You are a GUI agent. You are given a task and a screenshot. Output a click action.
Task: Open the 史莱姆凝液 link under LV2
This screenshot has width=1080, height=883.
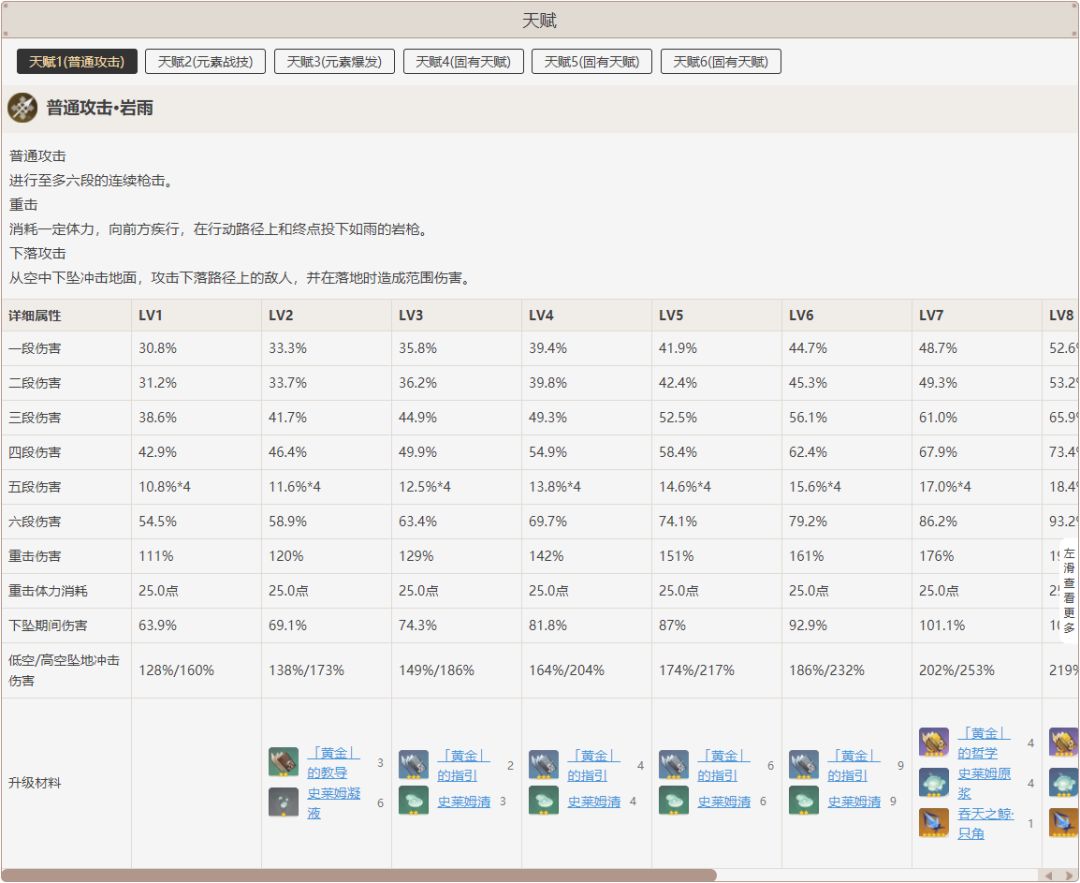tap(333, 803)
